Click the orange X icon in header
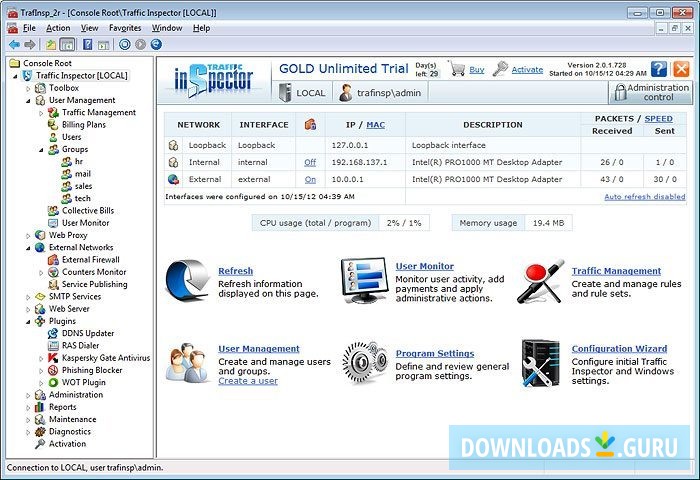 coord(681,69)
